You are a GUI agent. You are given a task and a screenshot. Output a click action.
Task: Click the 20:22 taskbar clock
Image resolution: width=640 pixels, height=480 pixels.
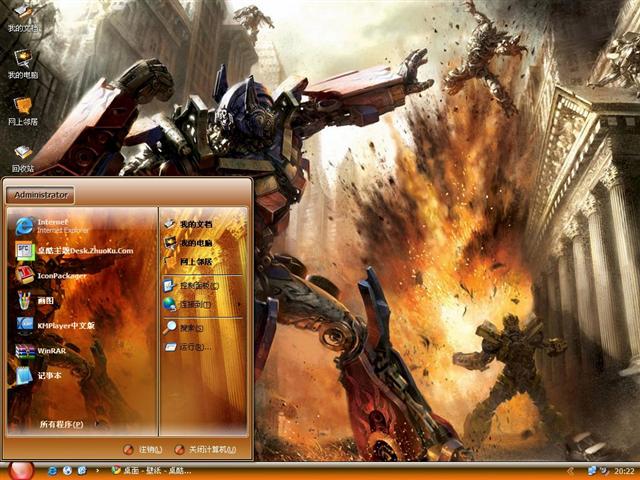point(624,471)
